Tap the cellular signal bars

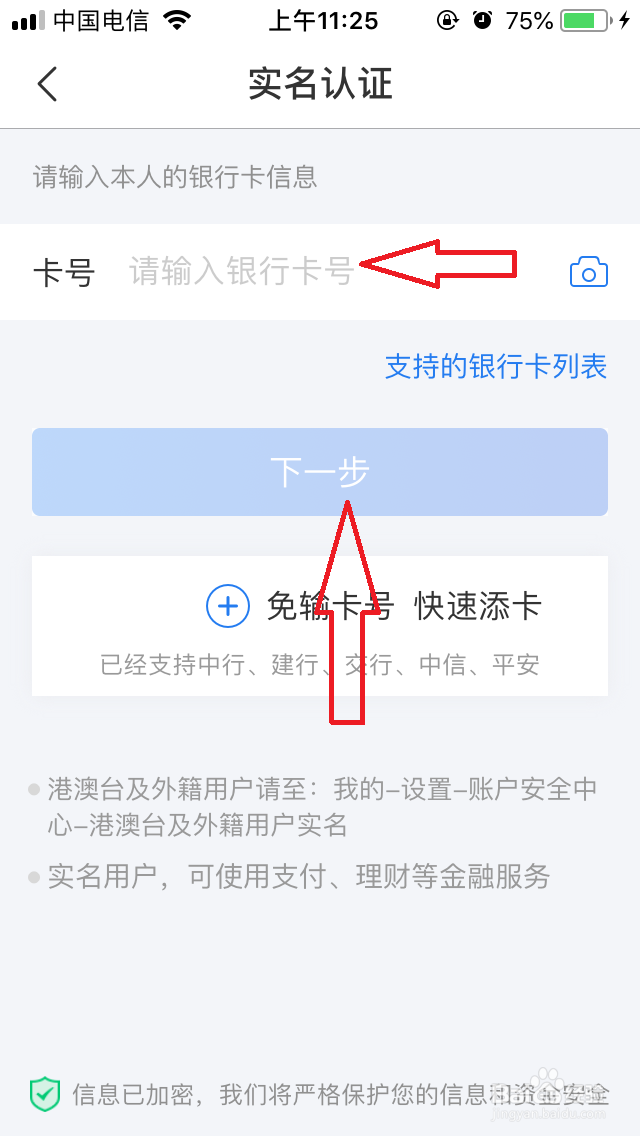coord(28,22)
